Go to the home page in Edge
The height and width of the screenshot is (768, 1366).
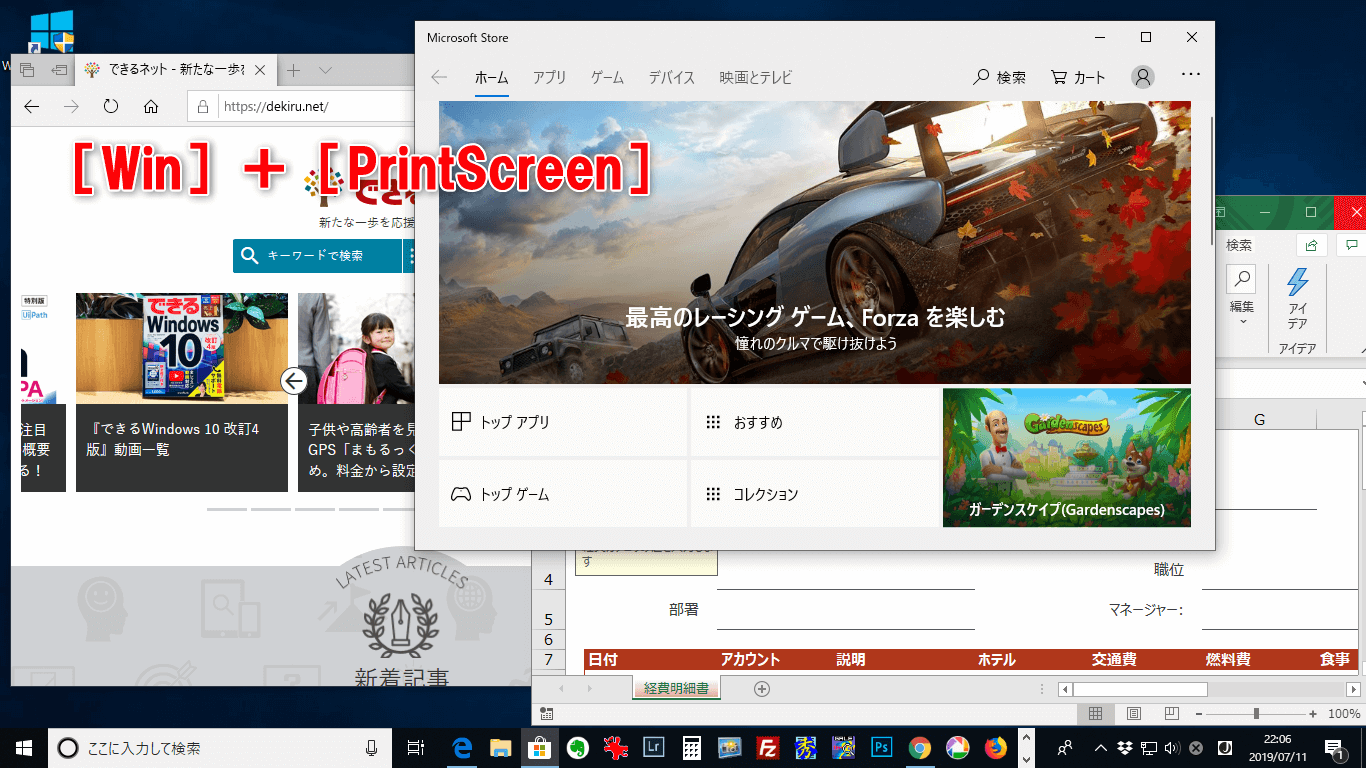151,107
